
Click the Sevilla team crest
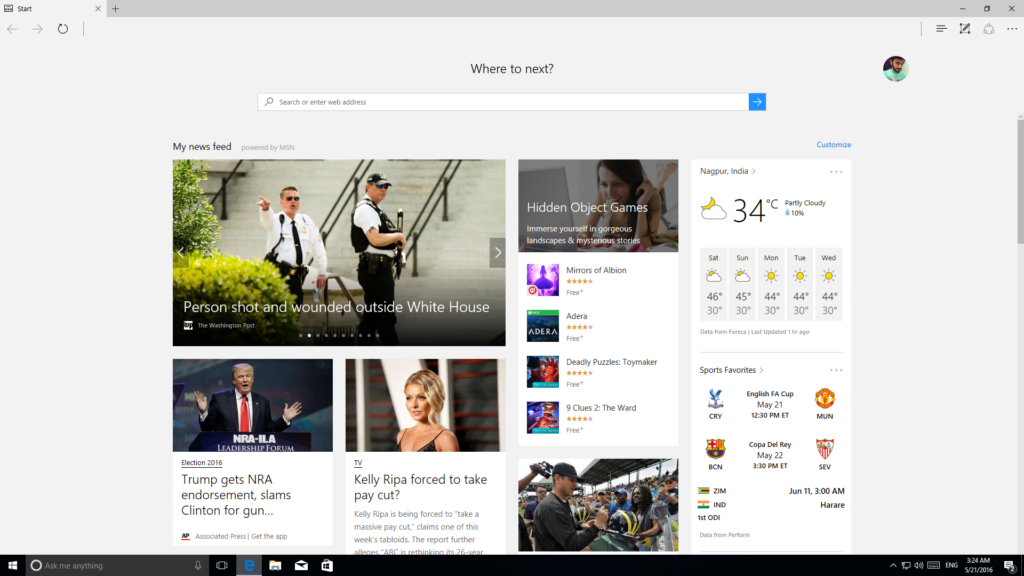pyautogui.click(x=825, y=449)
